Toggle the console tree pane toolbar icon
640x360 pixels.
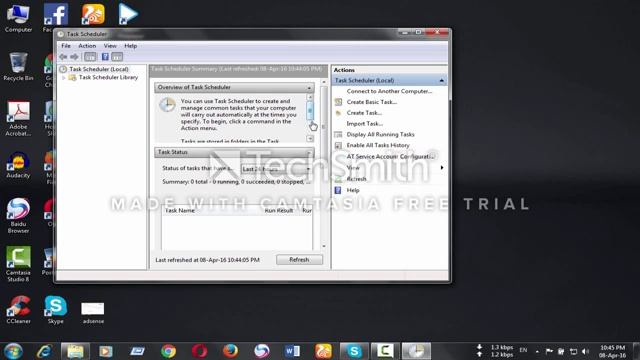pos(90,57)
